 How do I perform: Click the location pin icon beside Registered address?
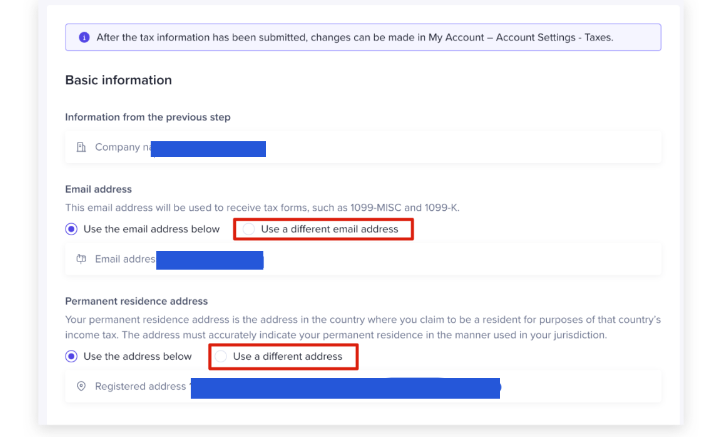click(82, 386)
